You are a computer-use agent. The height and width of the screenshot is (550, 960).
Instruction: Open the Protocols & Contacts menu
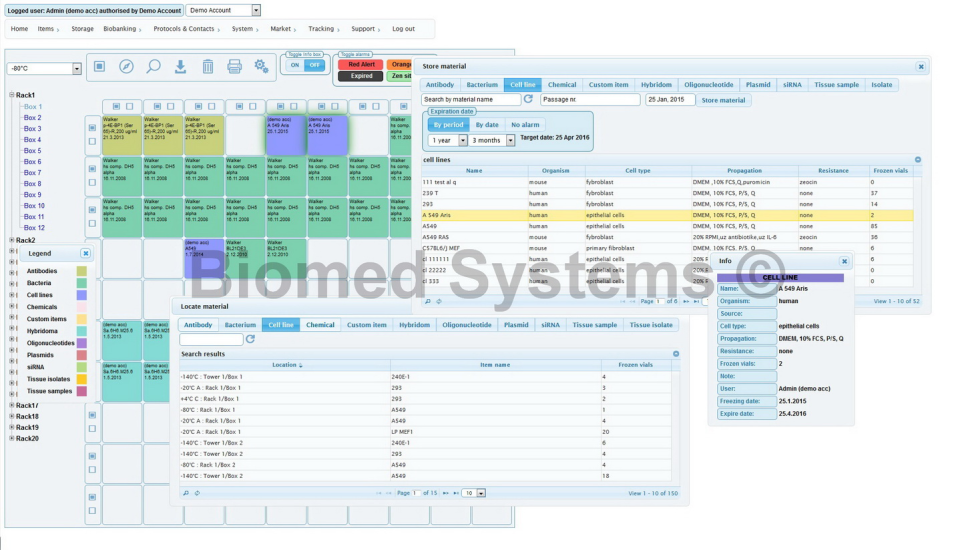(x=186, y=29)
